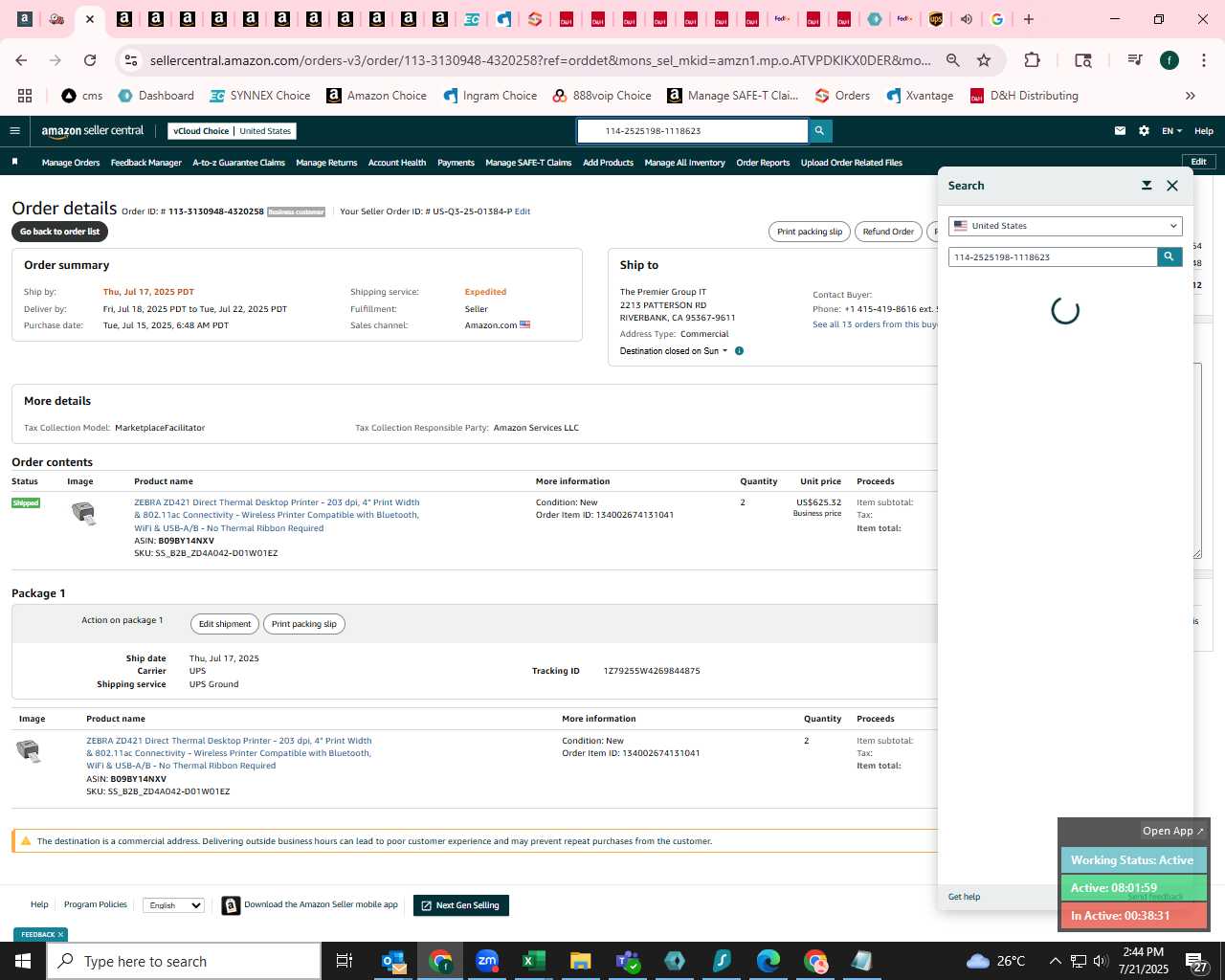Open Microsoft Edge from the taskbar
Image resolution: width=1225 pixels, height=980 pixels.
[768, 961]
